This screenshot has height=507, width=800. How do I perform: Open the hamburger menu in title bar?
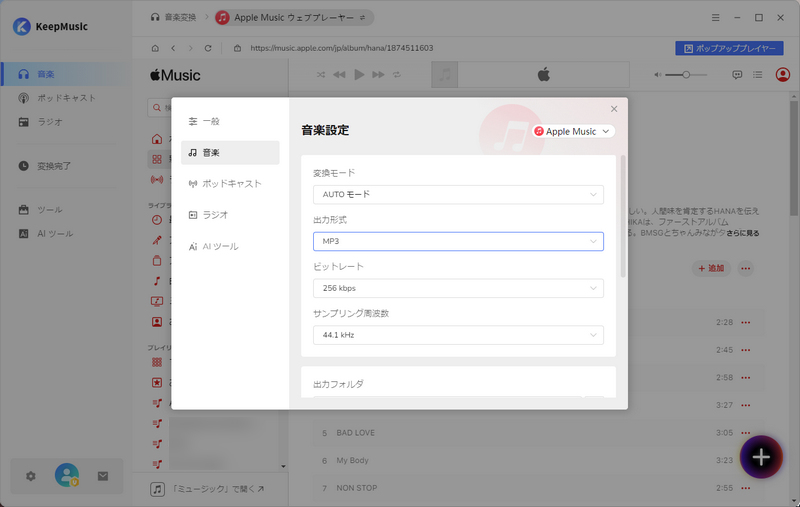(715, 18)
